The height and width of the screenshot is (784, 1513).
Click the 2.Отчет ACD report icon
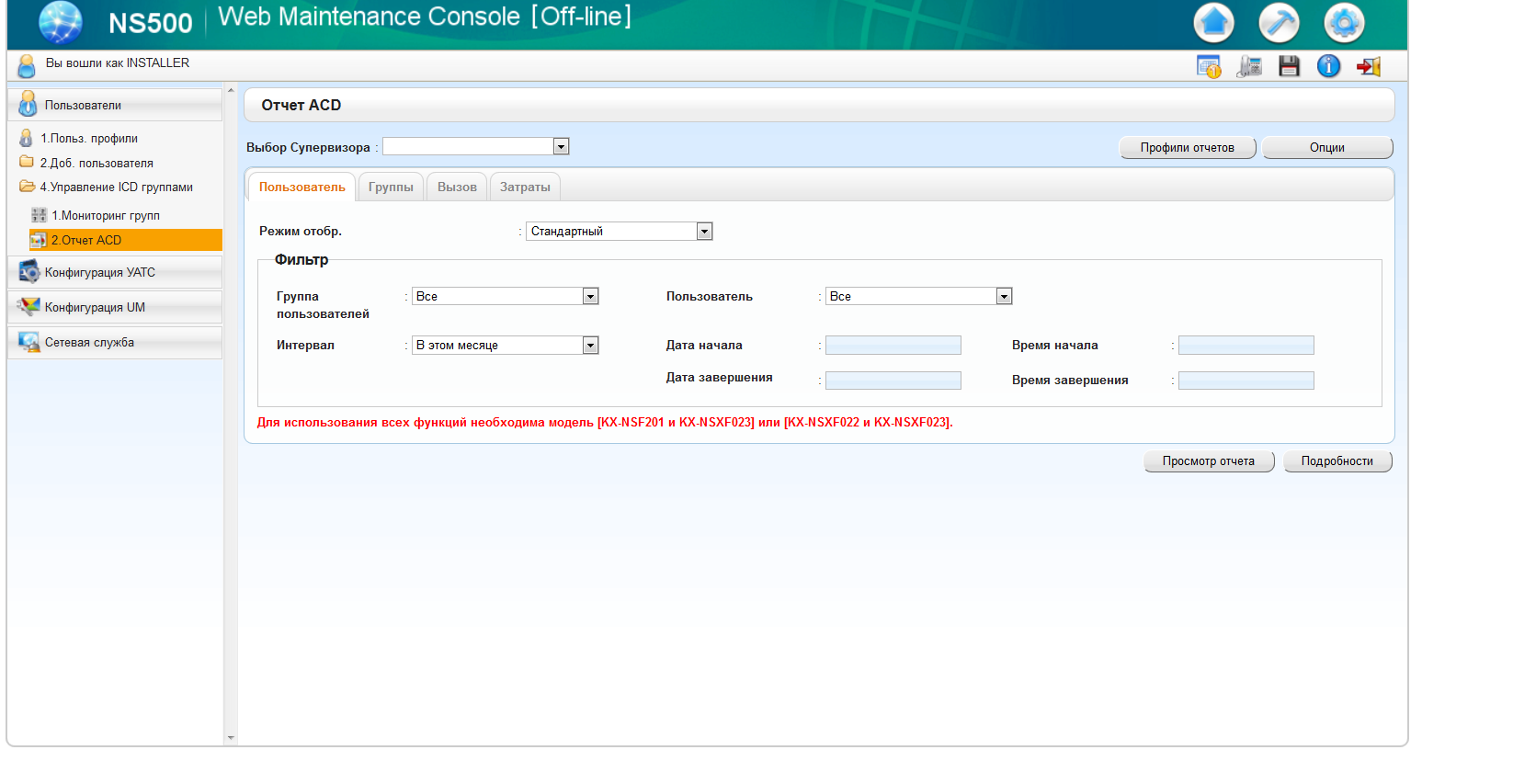tap(39, 240)
